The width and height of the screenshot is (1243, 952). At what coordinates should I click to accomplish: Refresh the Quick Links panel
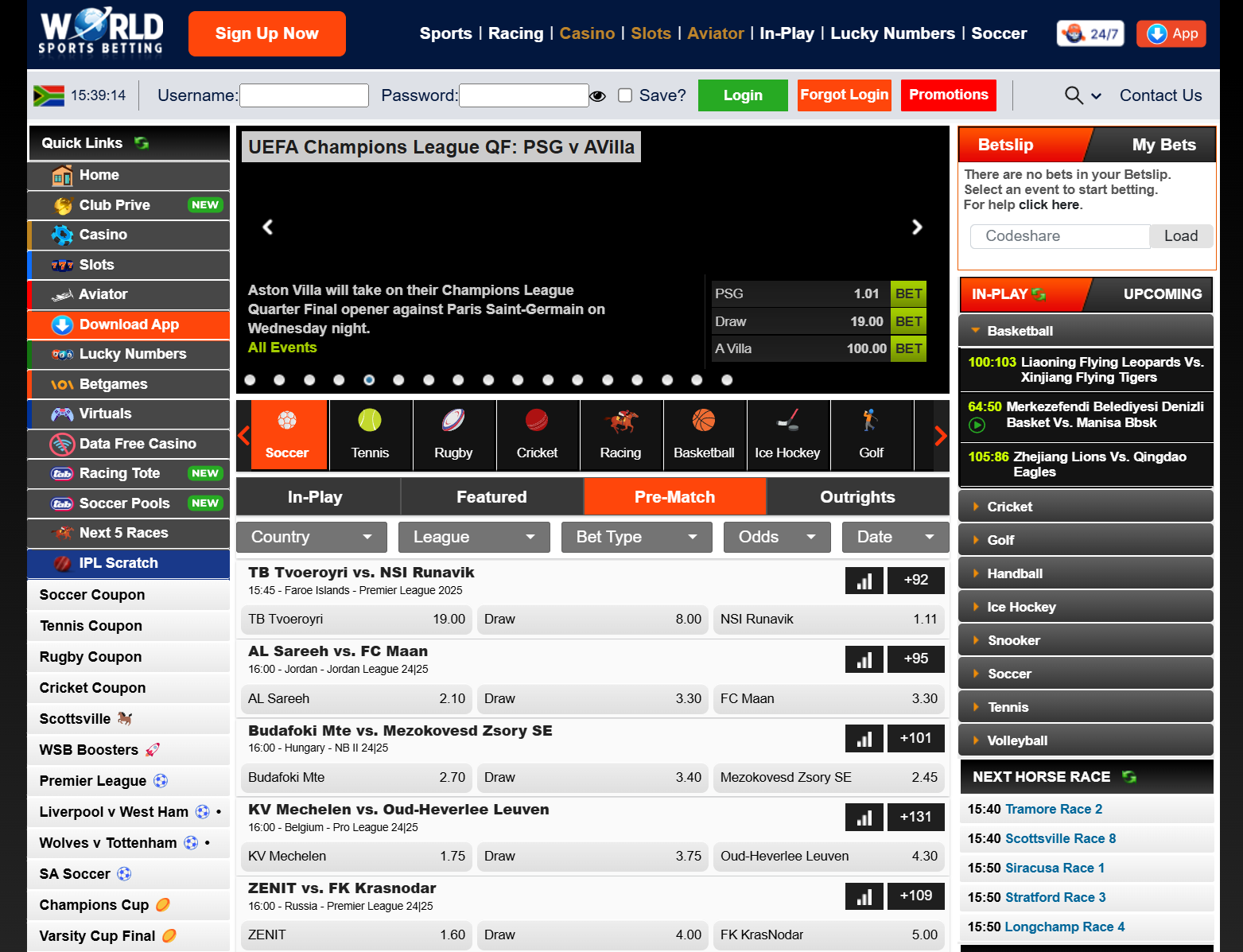[x=142, y=143]
